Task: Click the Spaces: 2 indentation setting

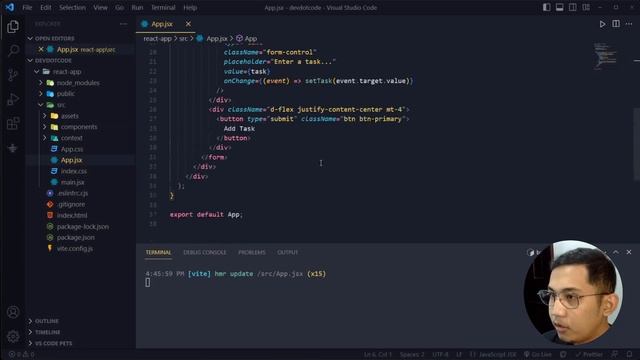Action: 412,354
